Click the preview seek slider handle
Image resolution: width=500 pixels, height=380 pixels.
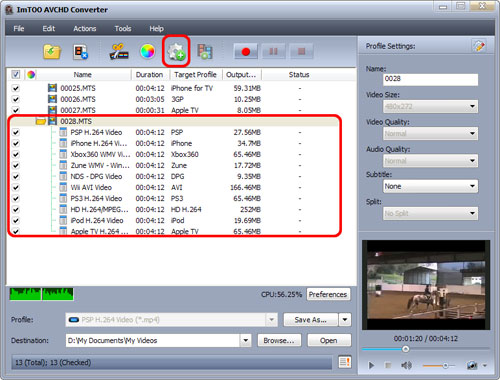(406, 349)
